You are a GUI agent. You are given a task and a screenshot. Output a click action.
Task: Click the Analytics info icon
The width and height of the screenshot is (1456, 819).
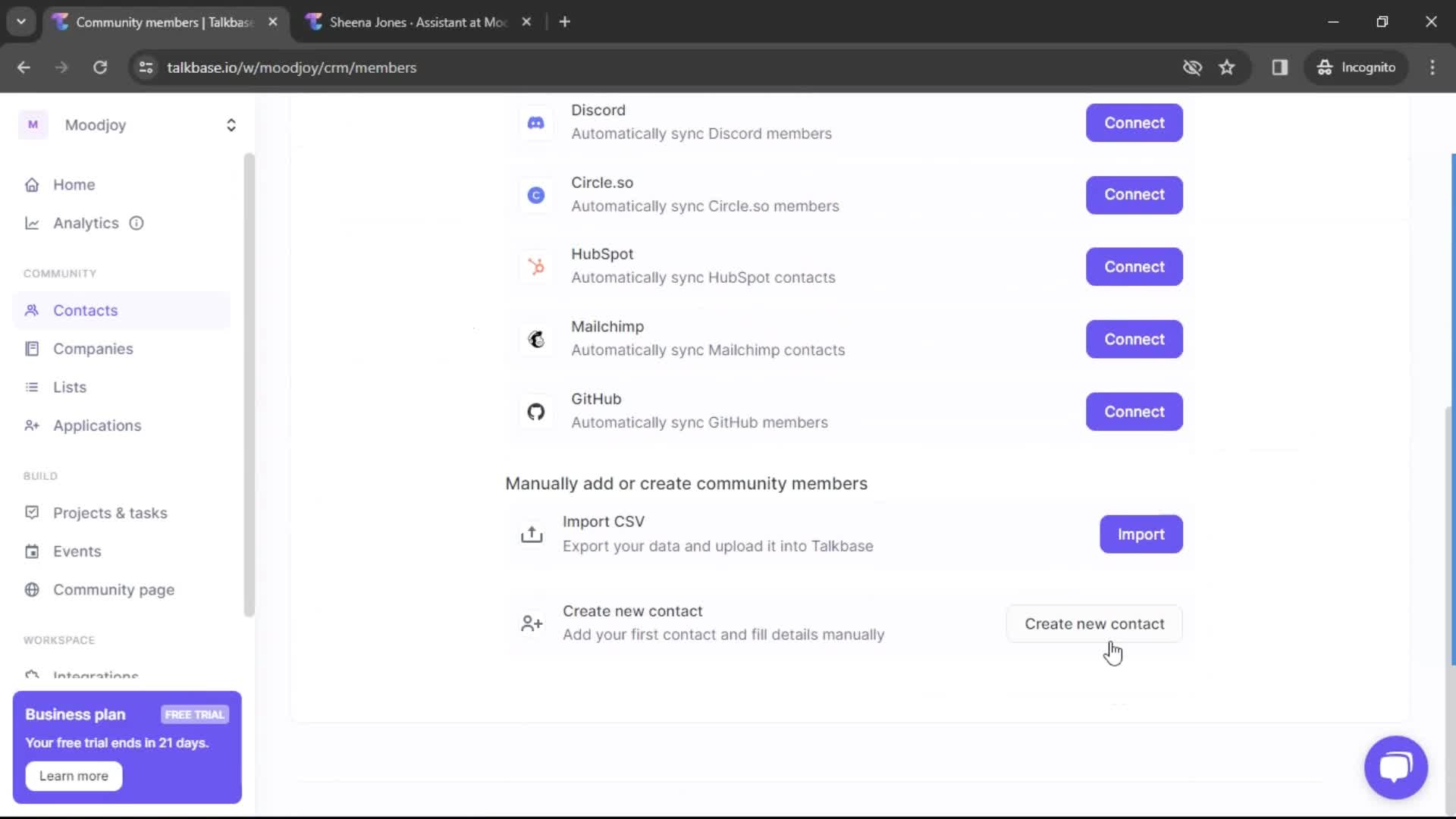click(136, 223)
